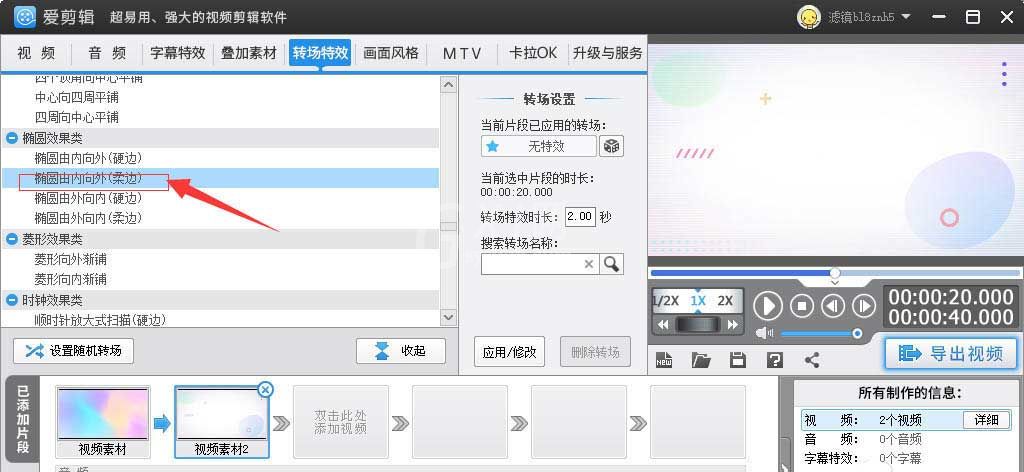Set playback speed to 1X

698,301
